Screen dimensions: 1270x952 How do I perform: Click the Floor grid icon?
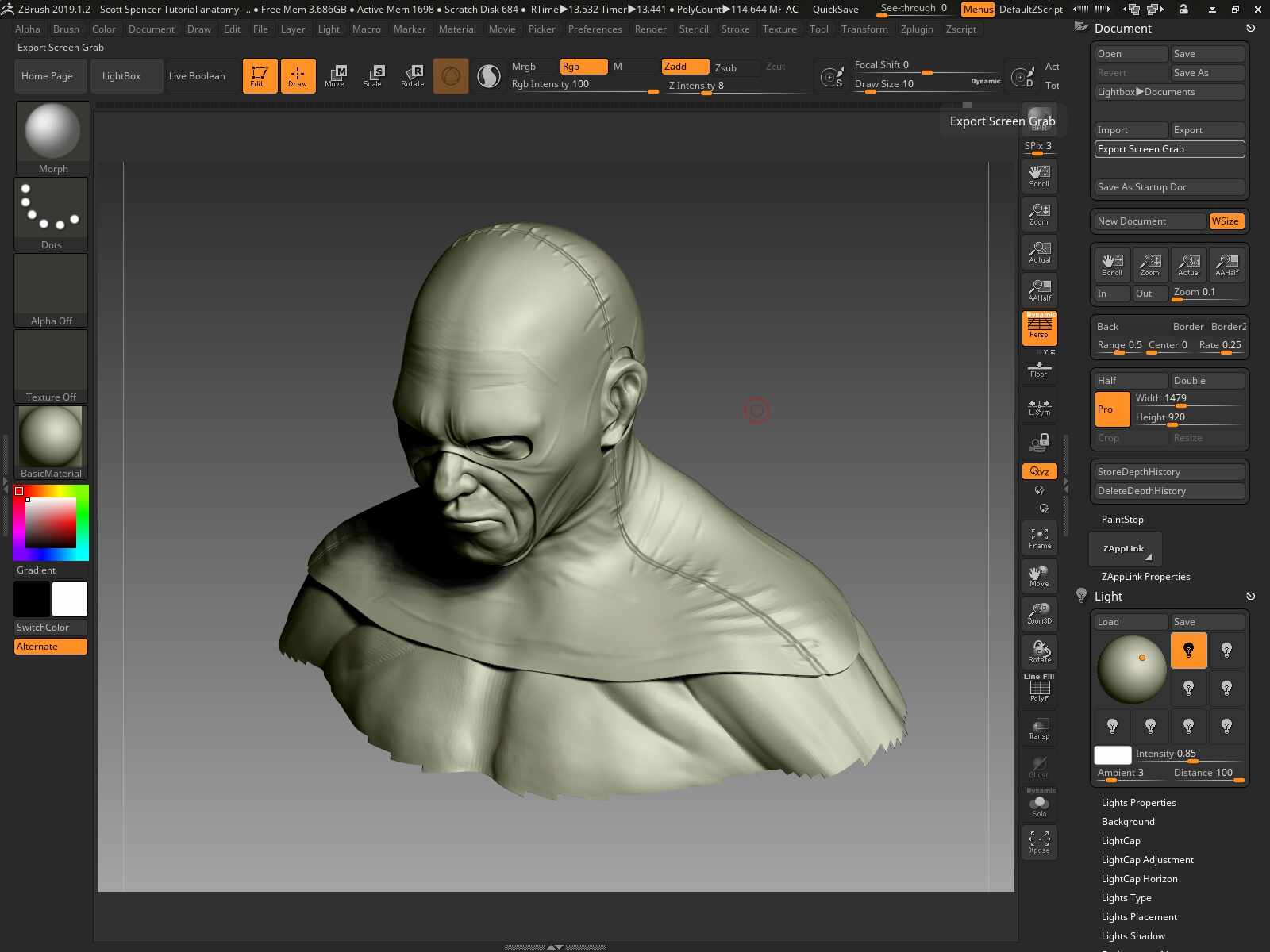[x=1039, y=369]
